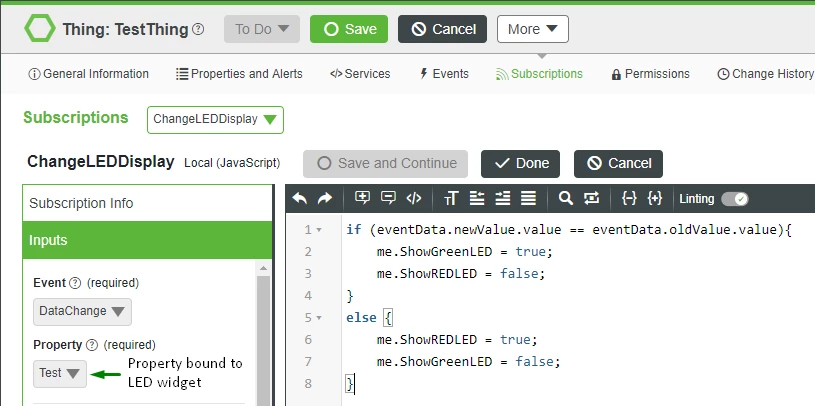Click help icon next to Event label
Screen dimensions: 815x406
[75, 283]
